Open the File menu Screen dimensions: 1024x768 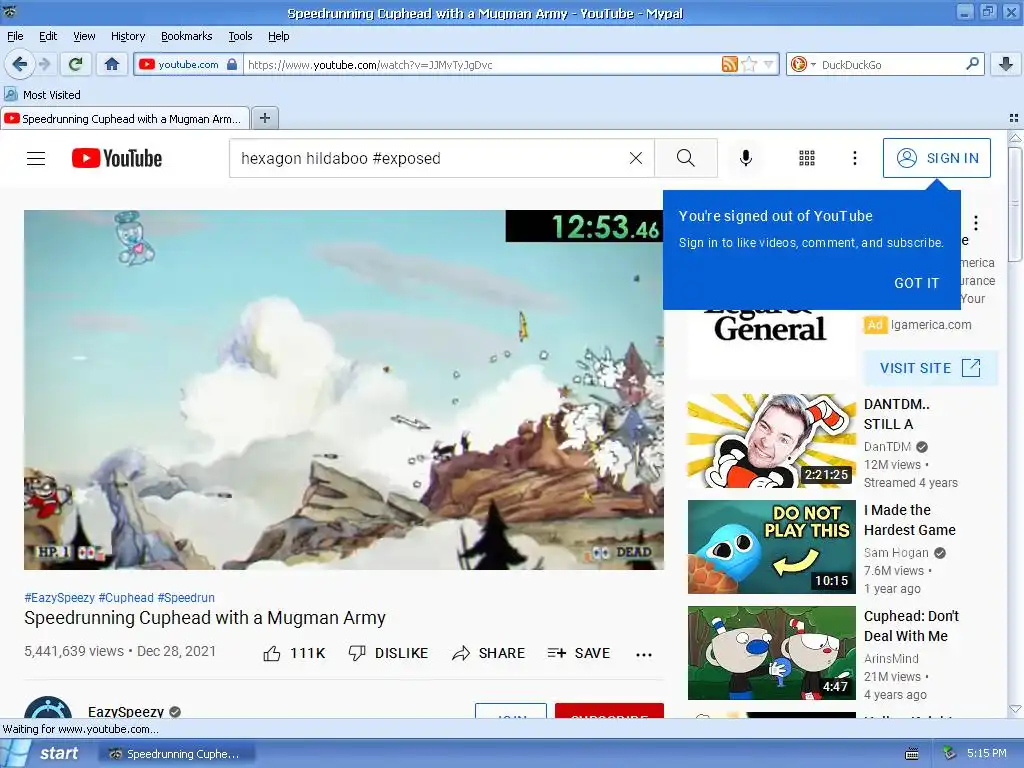[x=15, y=36]
